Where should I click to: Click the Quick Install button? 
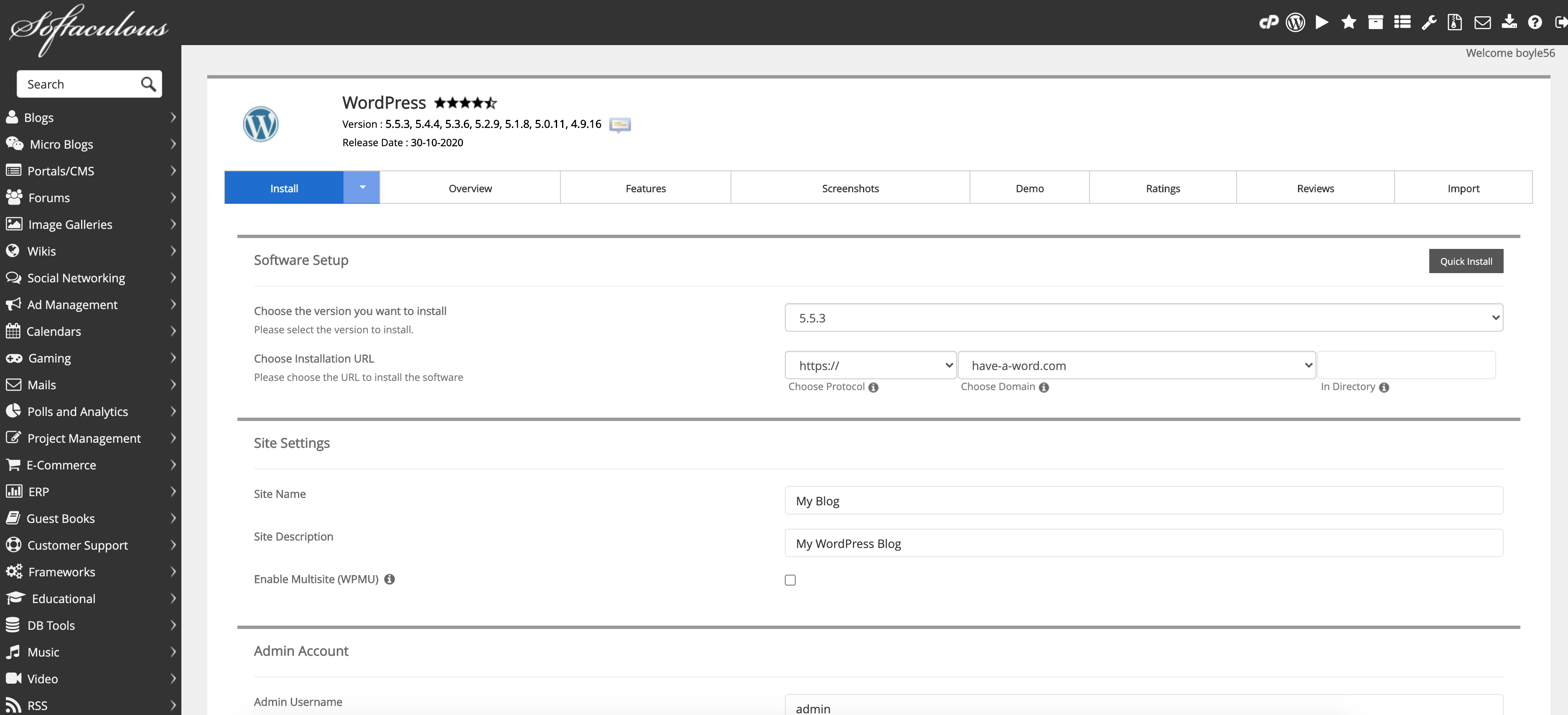(x=1466, y=261)
